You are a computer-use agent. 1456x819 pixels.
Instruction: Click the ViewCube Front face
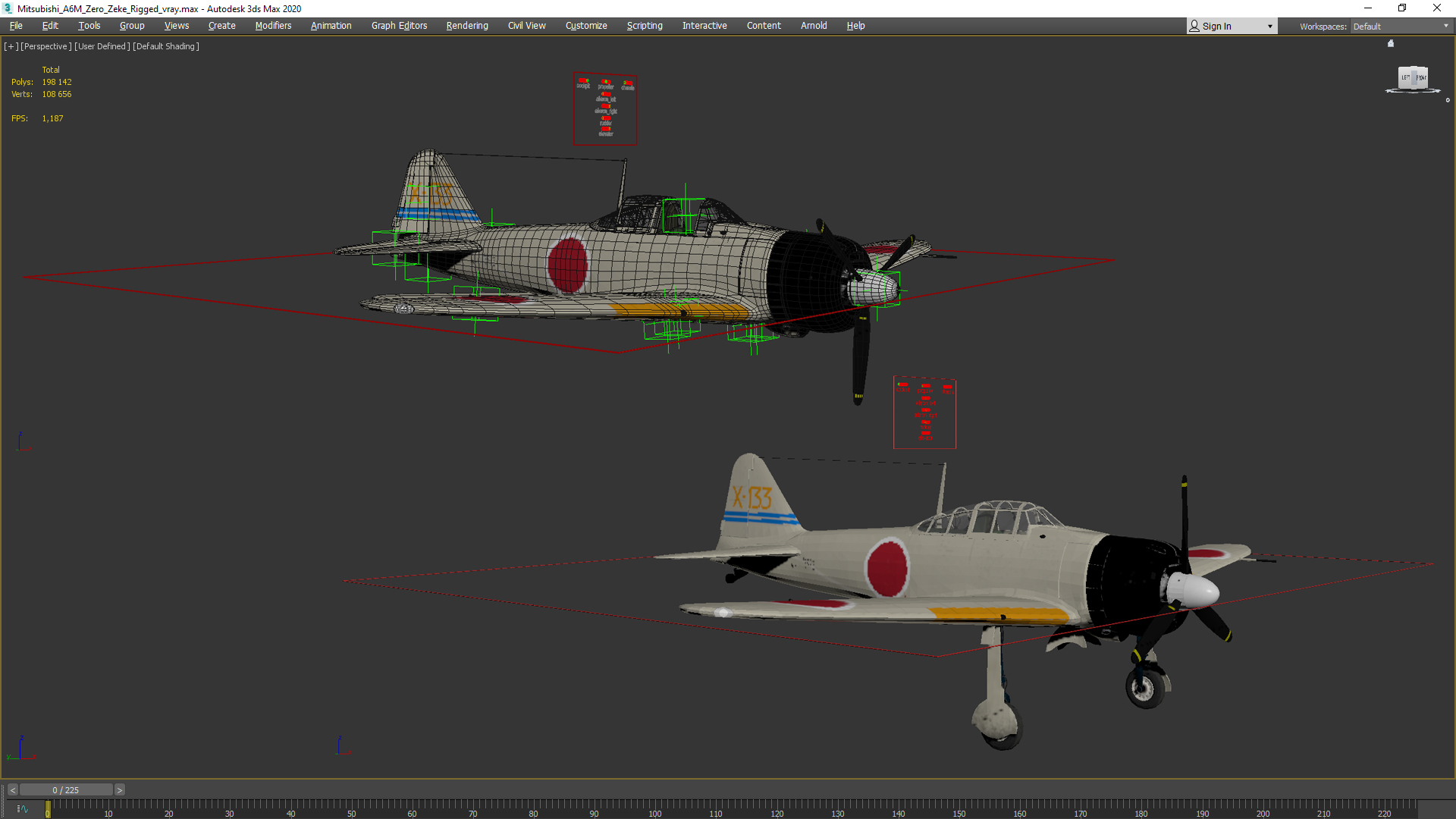pos(1420,77)
